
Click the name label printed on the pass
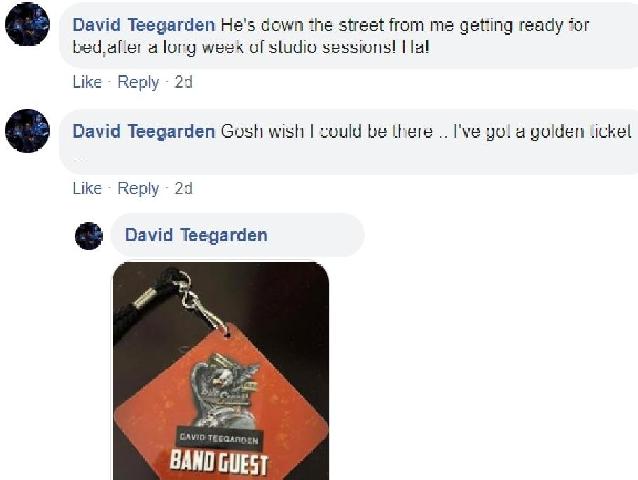(x=219, y=439)
